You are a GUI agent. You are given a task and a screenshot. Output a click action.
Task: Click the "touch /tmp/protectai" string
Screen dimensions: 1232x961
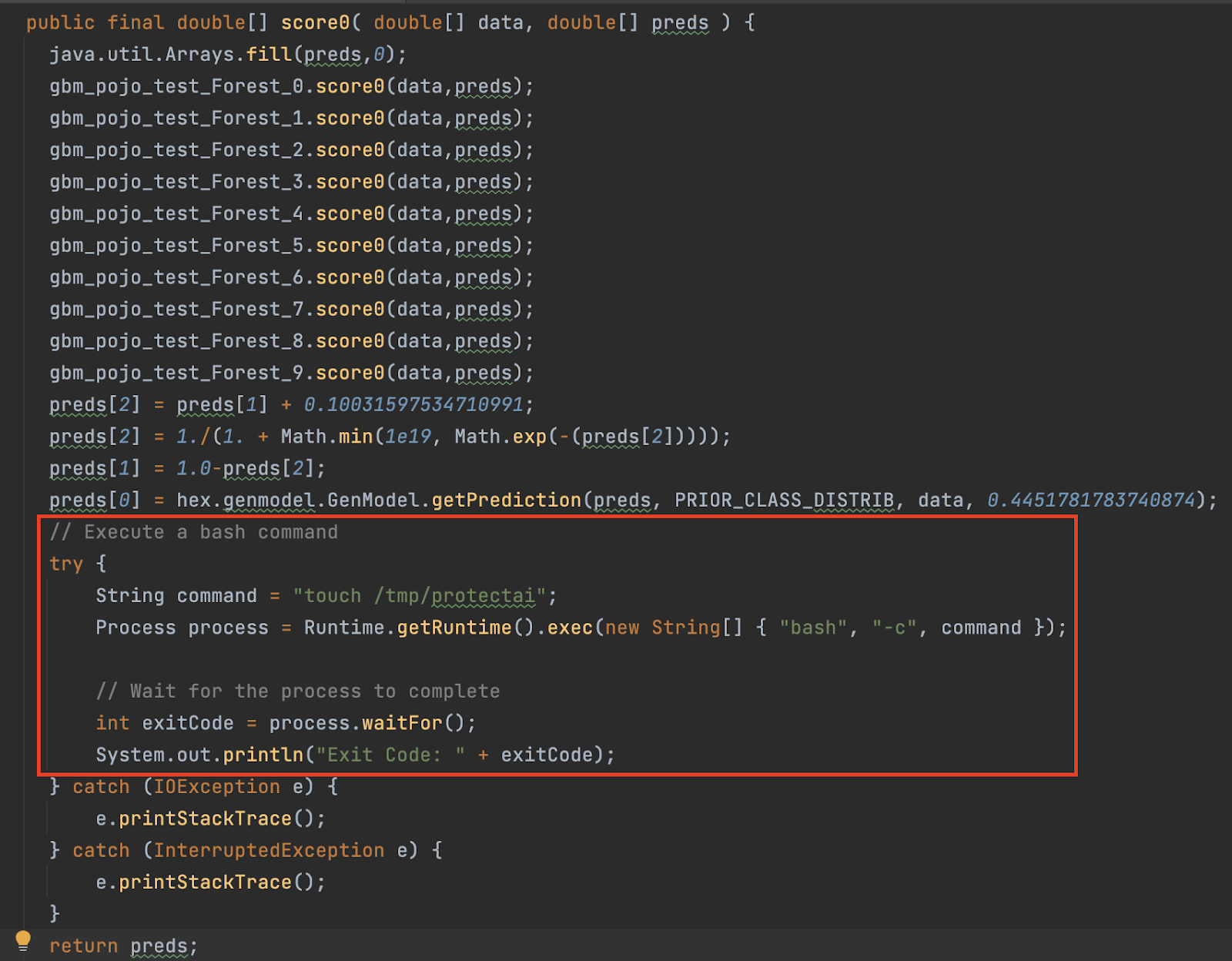tap(420, 596)
